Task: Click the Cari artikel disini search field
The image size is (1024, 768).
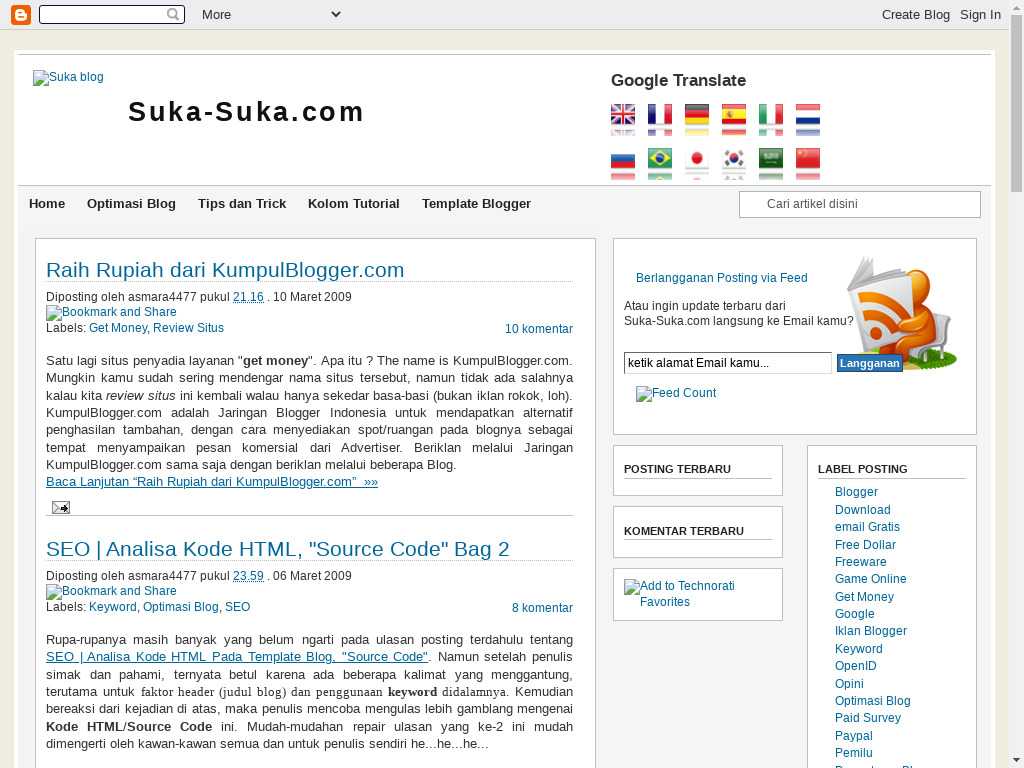Action: click(x=860, y=204)
